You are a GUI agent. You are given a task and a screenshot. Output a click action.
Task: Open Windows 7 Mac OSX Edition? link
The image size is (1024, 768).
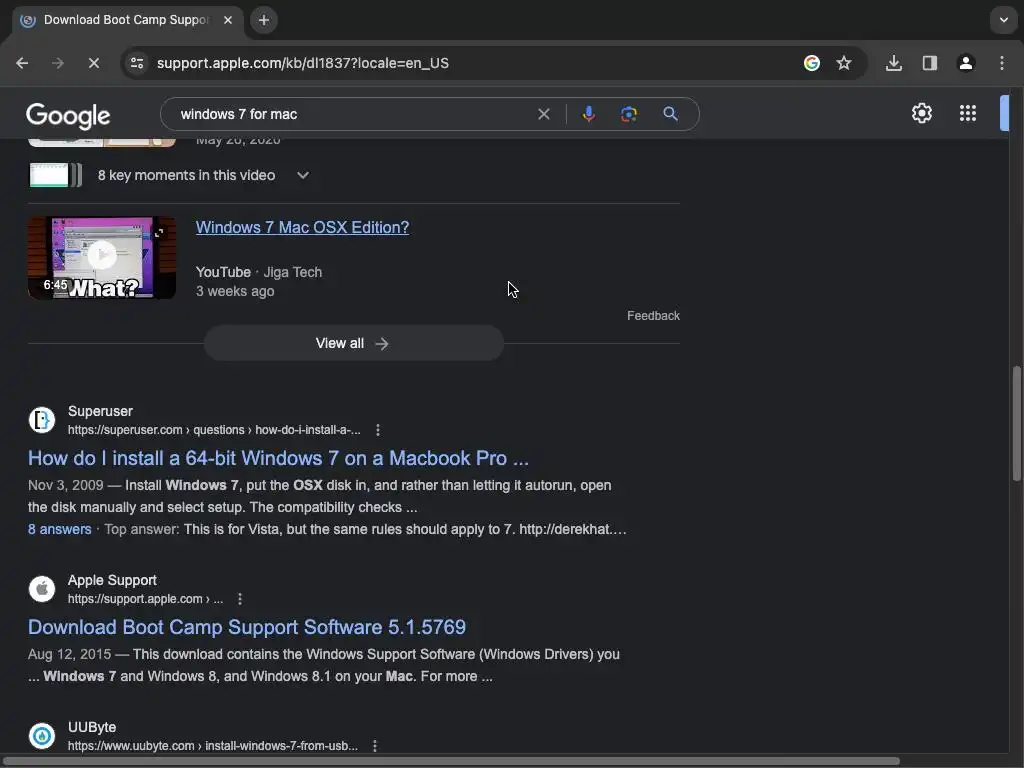302,227
